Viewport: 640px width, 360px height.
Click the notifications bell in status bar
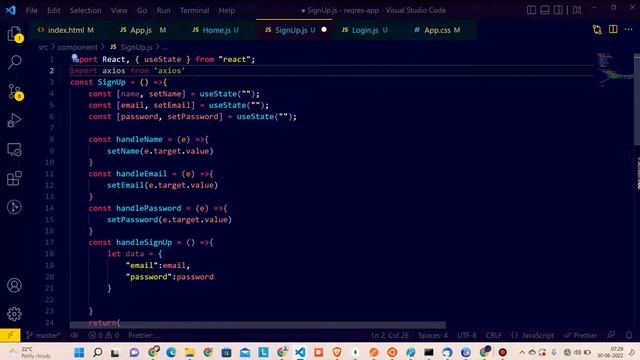point(629,336)
